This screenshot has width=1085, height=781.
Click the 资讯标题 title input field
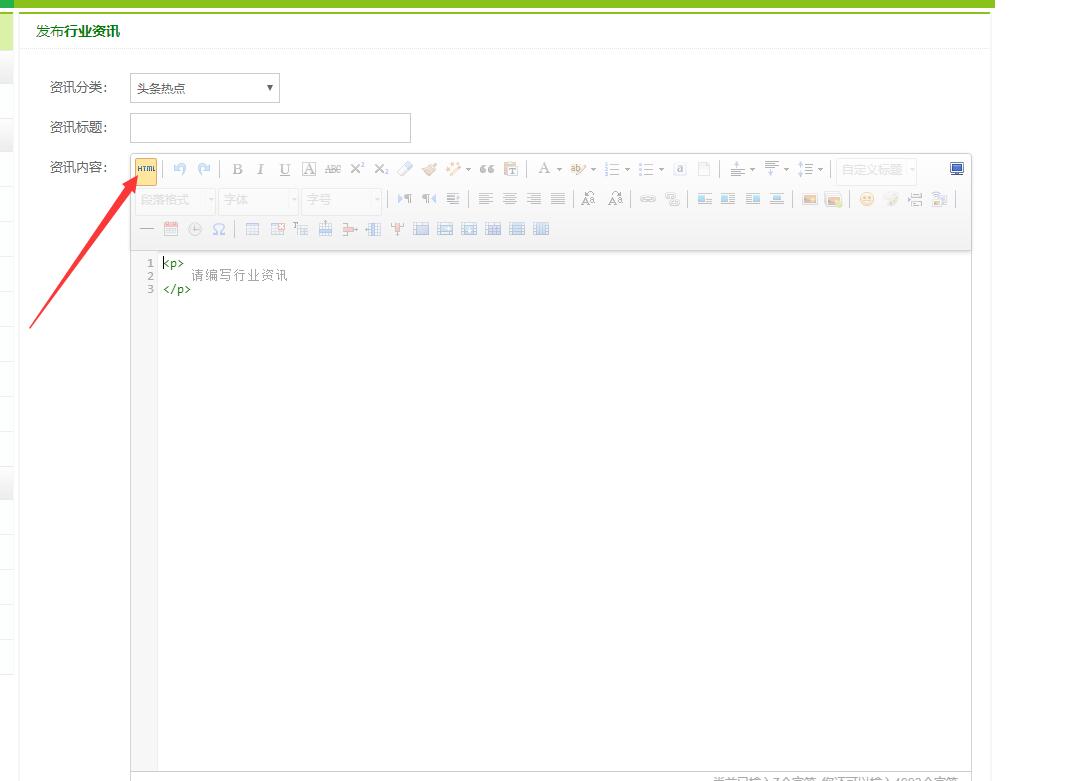(x=270, y=128)
